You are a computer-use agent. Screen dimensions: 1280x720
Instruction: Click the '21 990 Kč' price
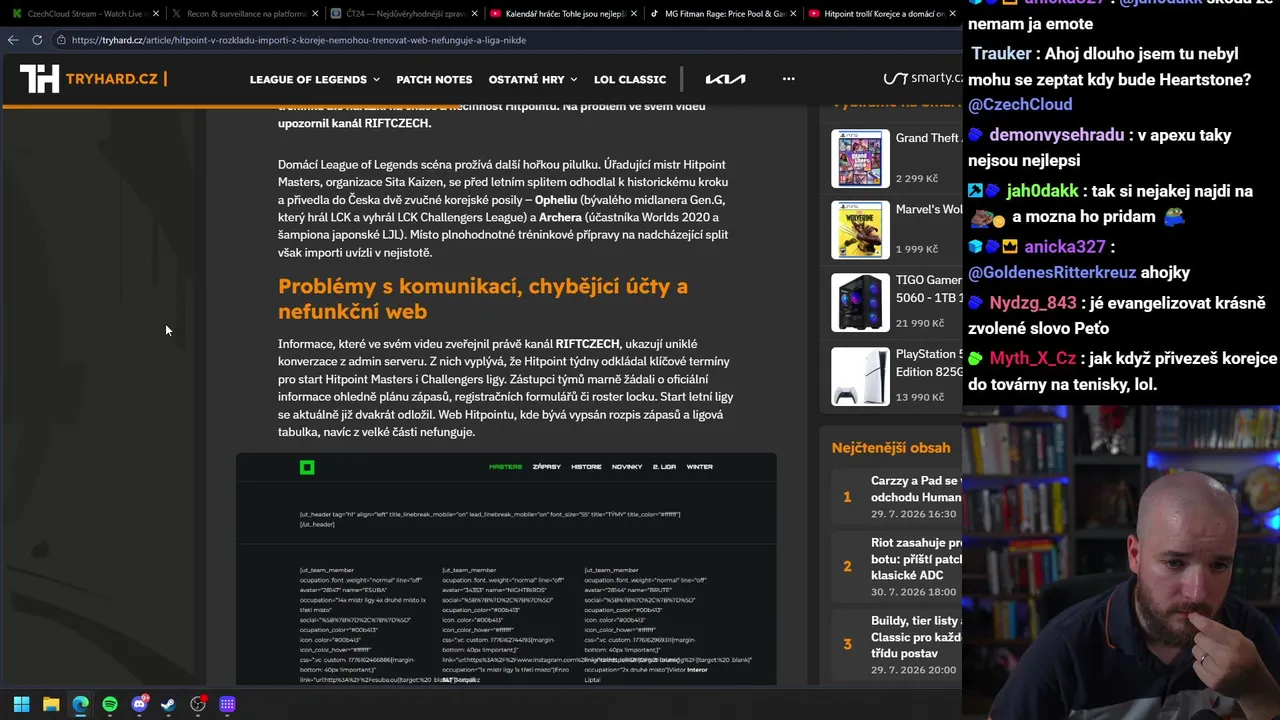(920, 323)
